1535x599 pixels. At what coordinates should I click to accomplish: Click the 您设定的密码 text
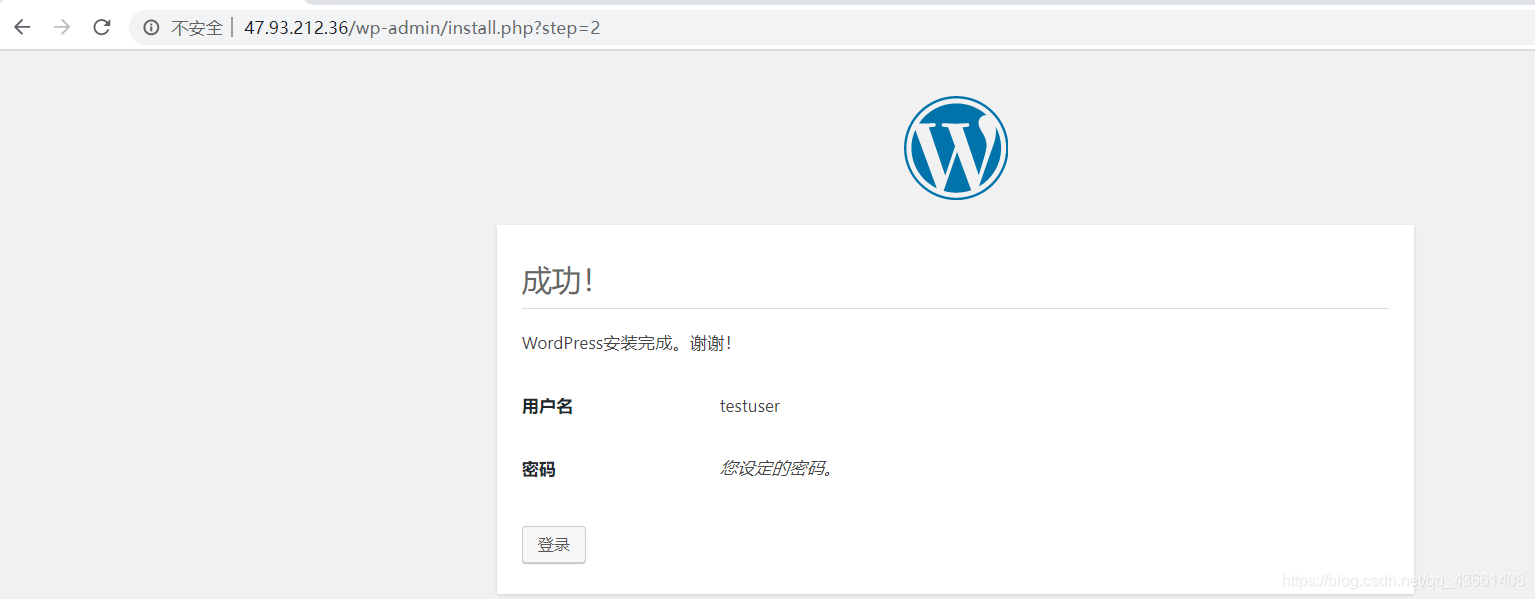click(777, 468)
